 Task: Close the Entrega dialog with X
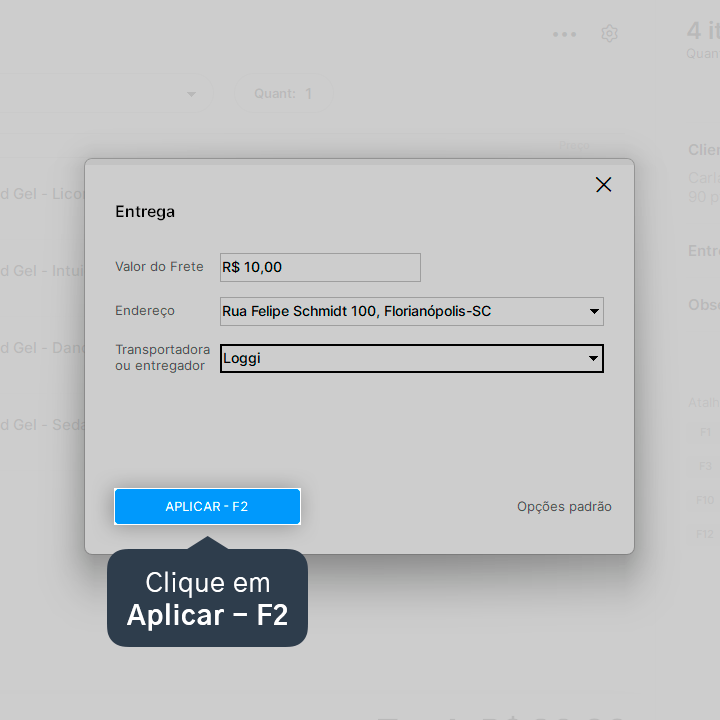click(x=603, y=185)
